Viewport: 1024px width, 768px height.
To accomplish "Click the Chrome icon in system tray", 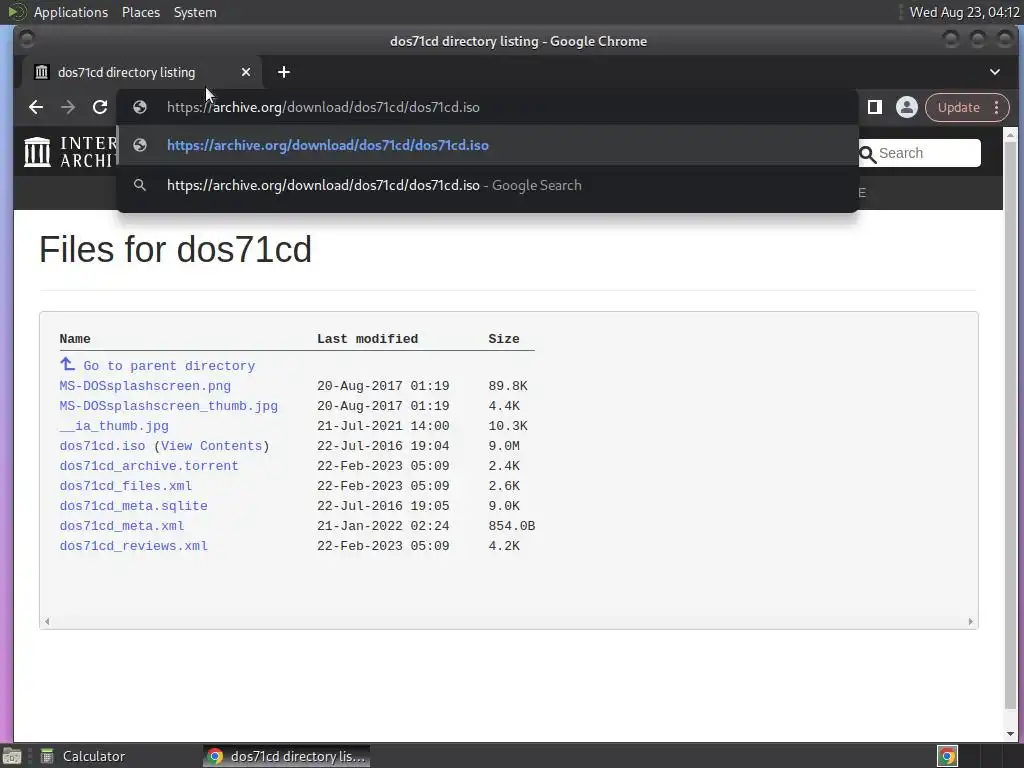I will pos(948,756).
